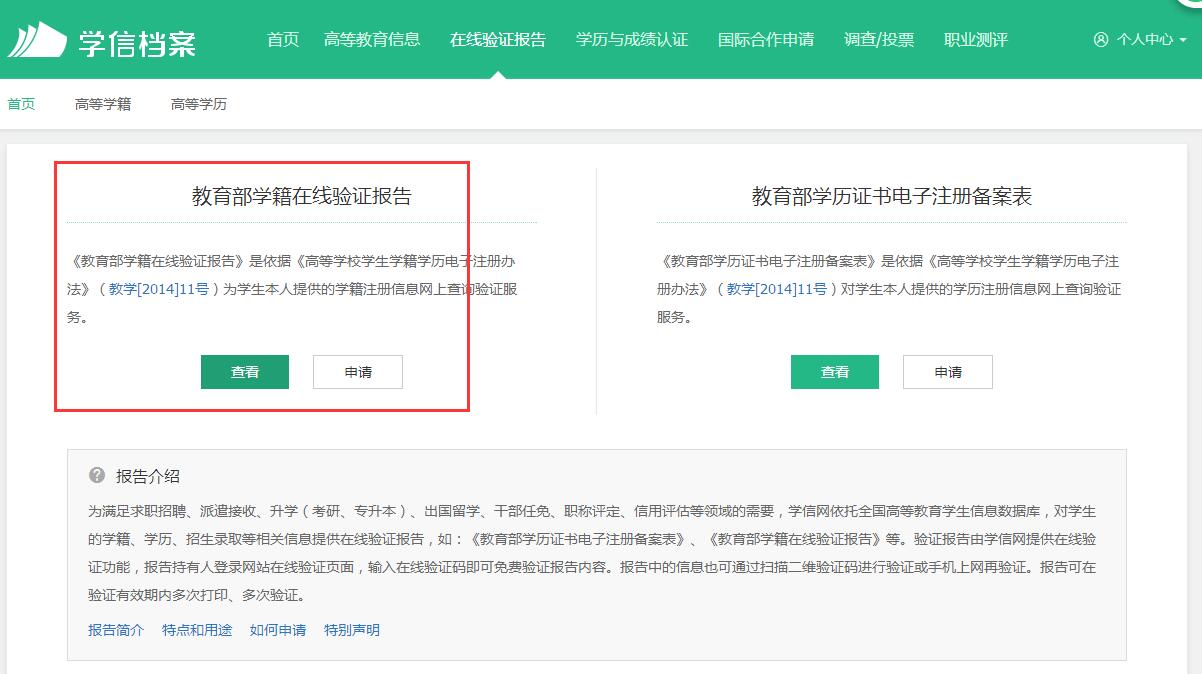Expand the 个人中心 dropdown menu
This screenshot has height=674, width=1202.
tap(1140, 40)
